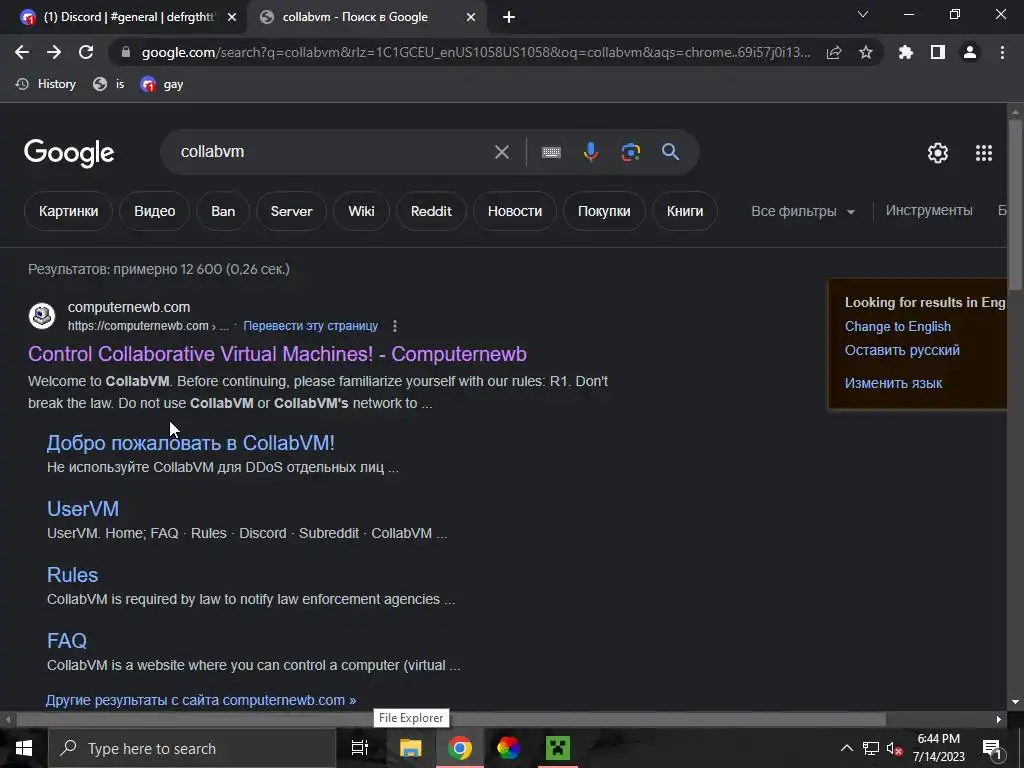Image resolution: width=1024 pixels, height=768 pixels.
Task: Open File Explorer from taskbar
Action: pyautogui.click(x=411, y=748)
